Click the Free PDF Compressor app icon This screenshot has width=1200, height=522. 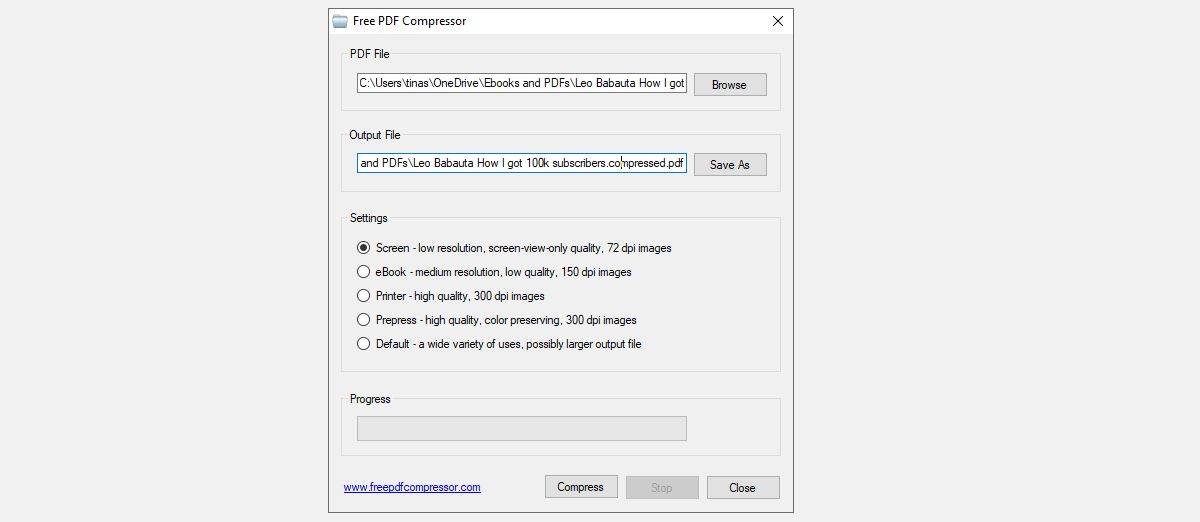tap(340, 21)
